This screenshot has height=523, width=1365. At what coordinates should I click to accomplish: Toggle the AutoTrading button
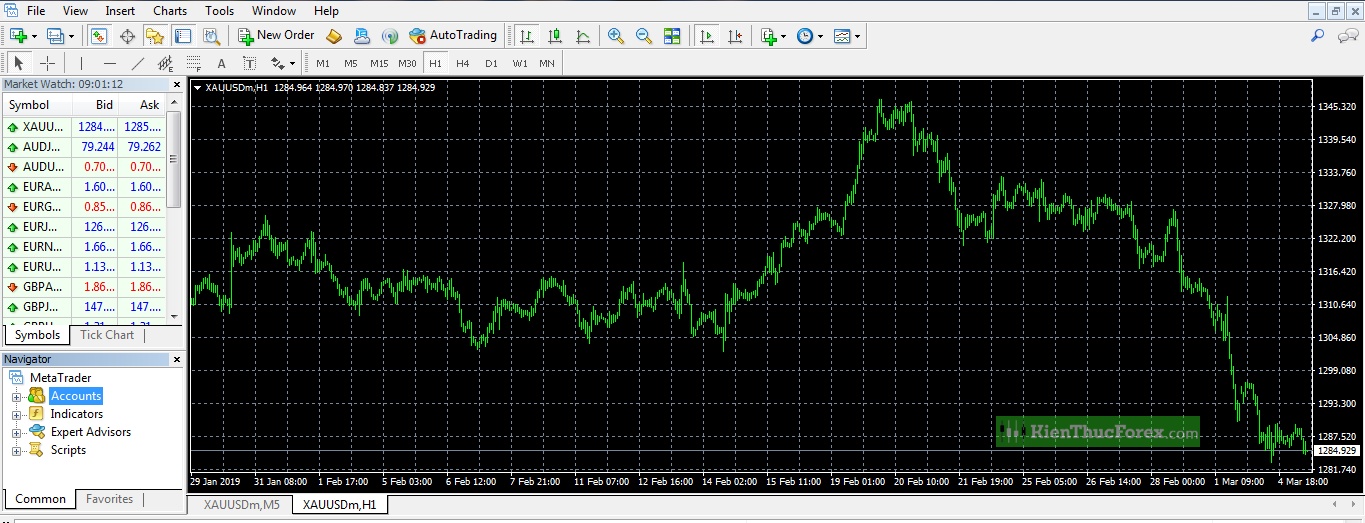click(453, 35)
